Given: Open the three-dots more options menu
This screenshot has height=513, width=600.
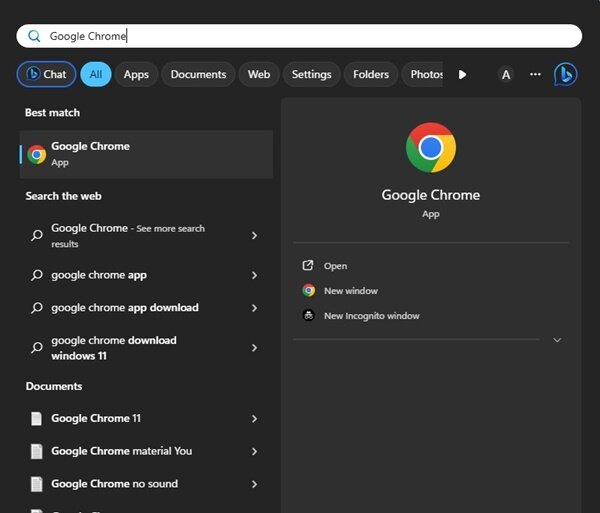Looking at the screenshot, I should [535, 74].
